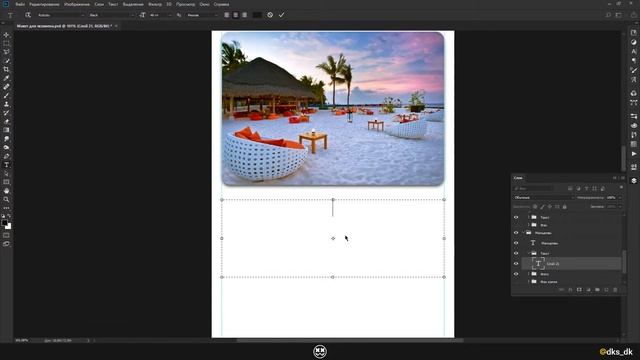Image resolution: width=640 pixels, height=360 pixels.
Task: Delete layer using trash icon
Action: point(615,290)
